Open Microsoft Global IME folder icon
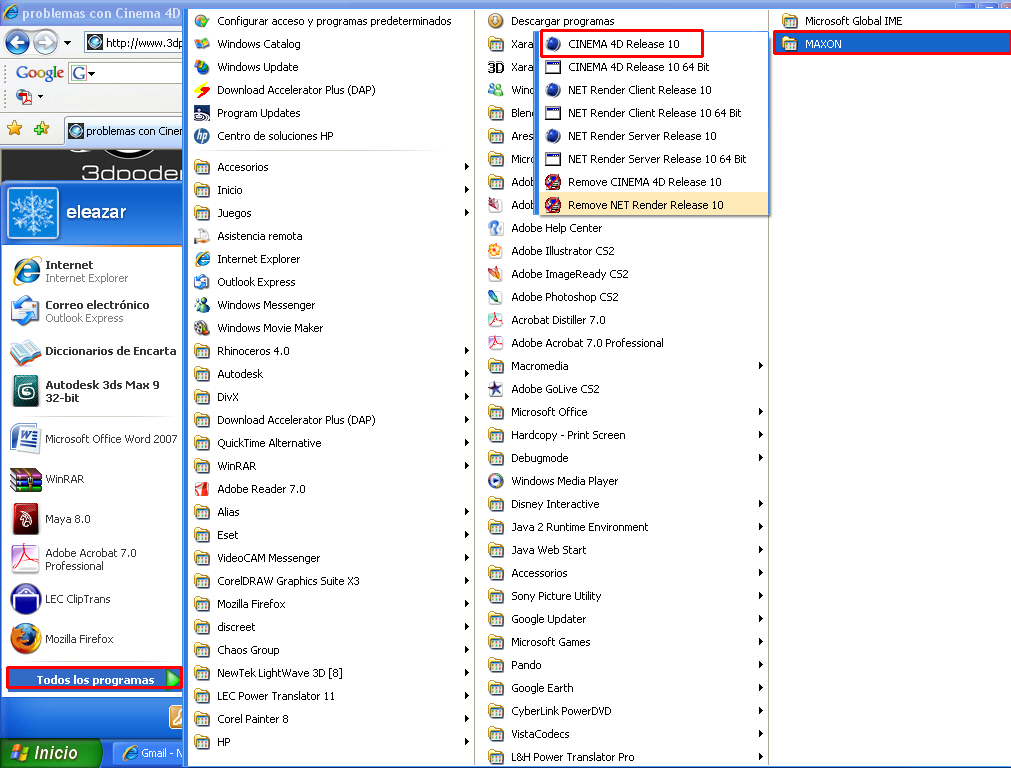Image resolution: width=1011 pixels, height=768 pixels. [x=790, y=21]
